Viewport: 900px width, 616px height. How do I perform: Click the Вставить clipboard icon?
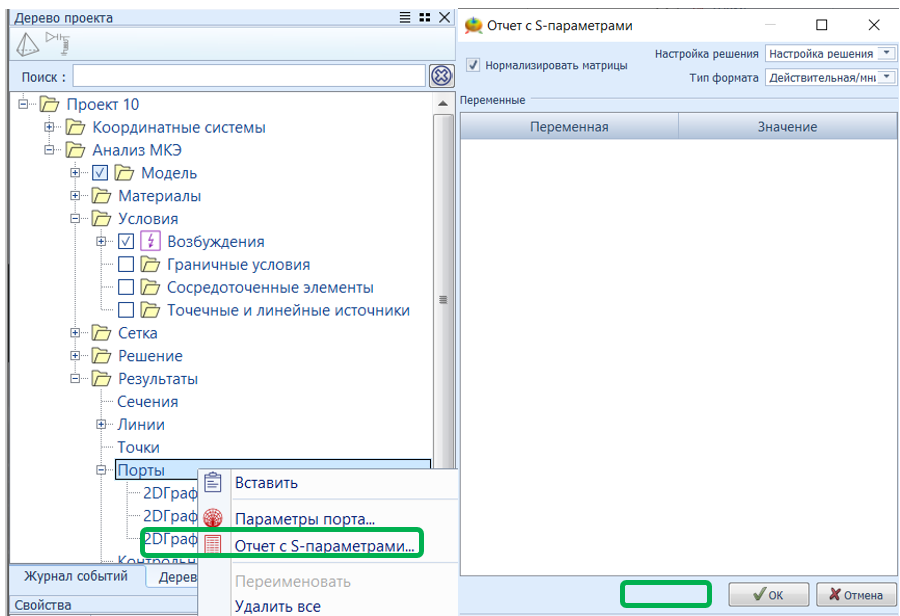pyautogui.click(x=212, y=482)
